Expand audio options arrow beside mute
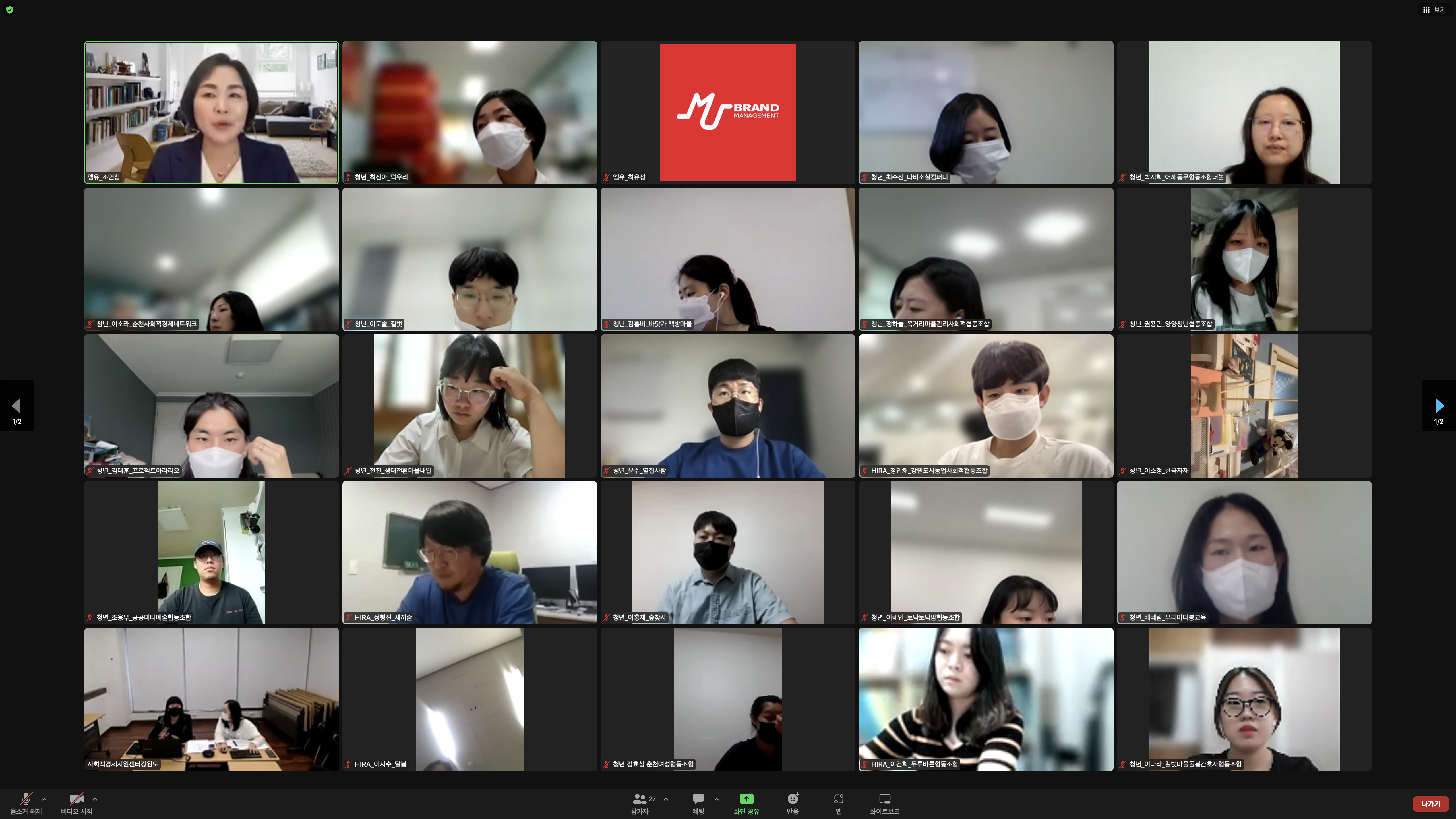This screenshot has width=1456, height=819. click(x=45, y=799)
